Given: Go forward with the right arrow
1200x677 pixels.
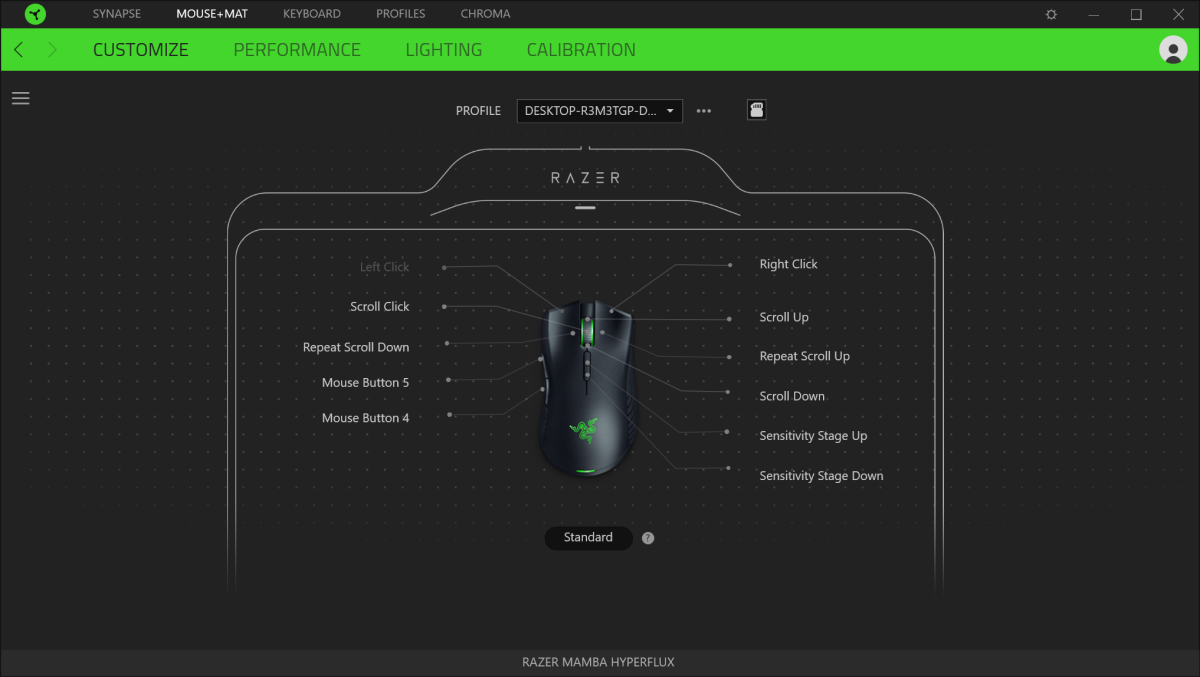Looking at the screenshot, I should 52,50.
